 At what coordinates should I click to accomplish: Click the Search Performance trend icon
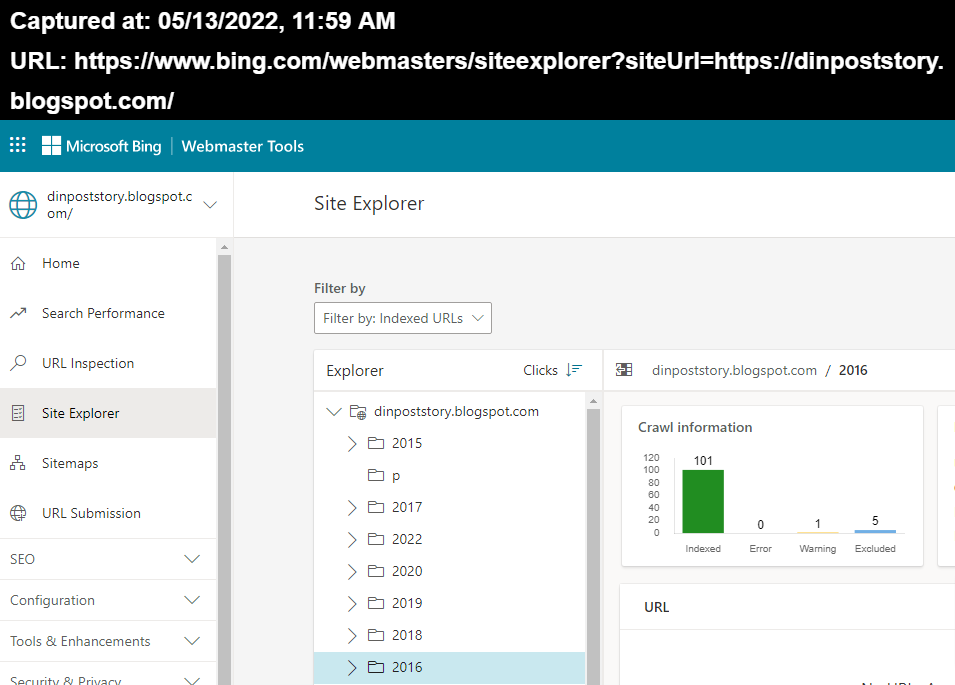pyautogui.click(x=18, y=313)
